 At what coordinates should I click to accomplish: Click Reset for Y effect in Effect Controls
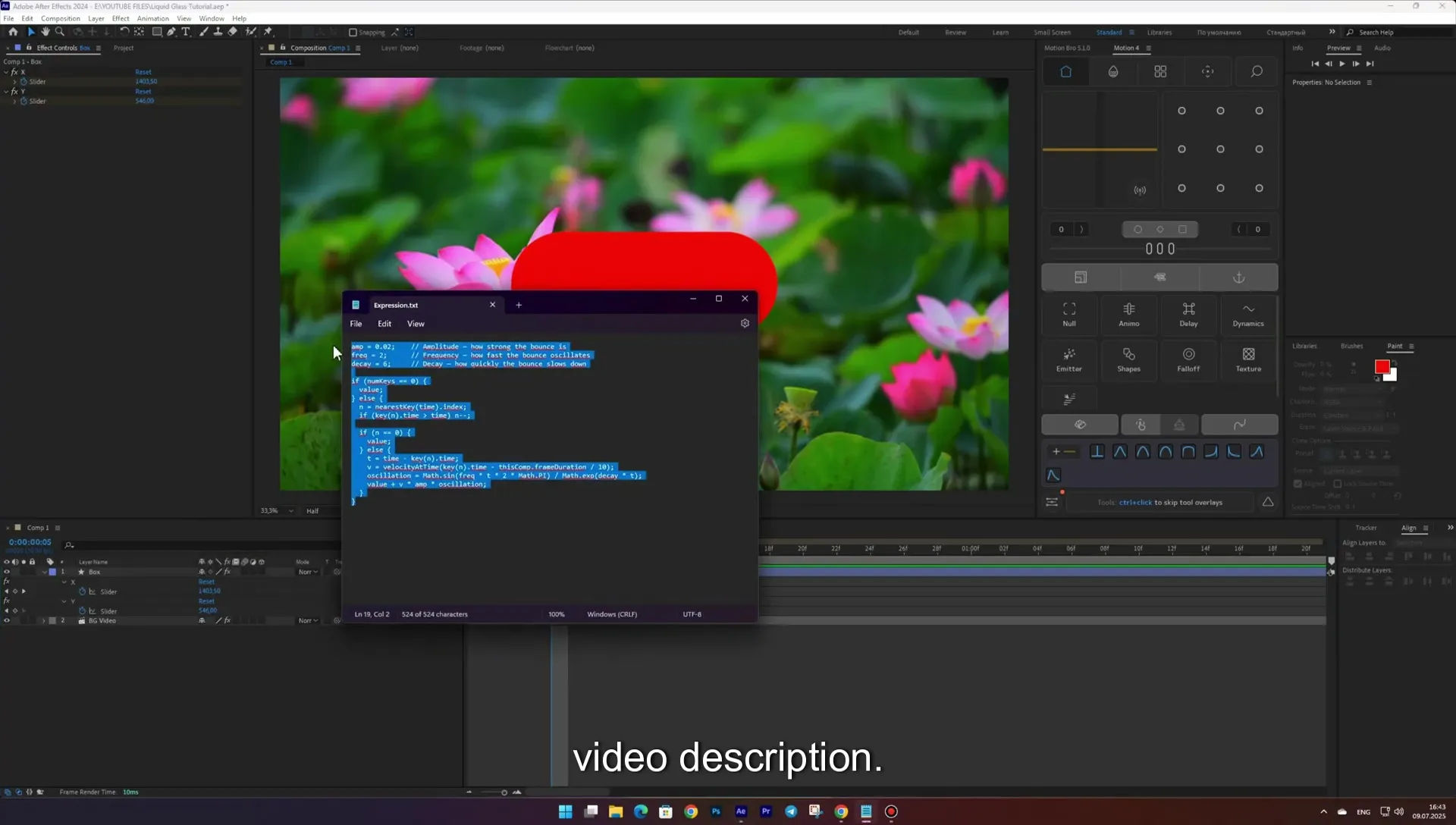[143, 91]
